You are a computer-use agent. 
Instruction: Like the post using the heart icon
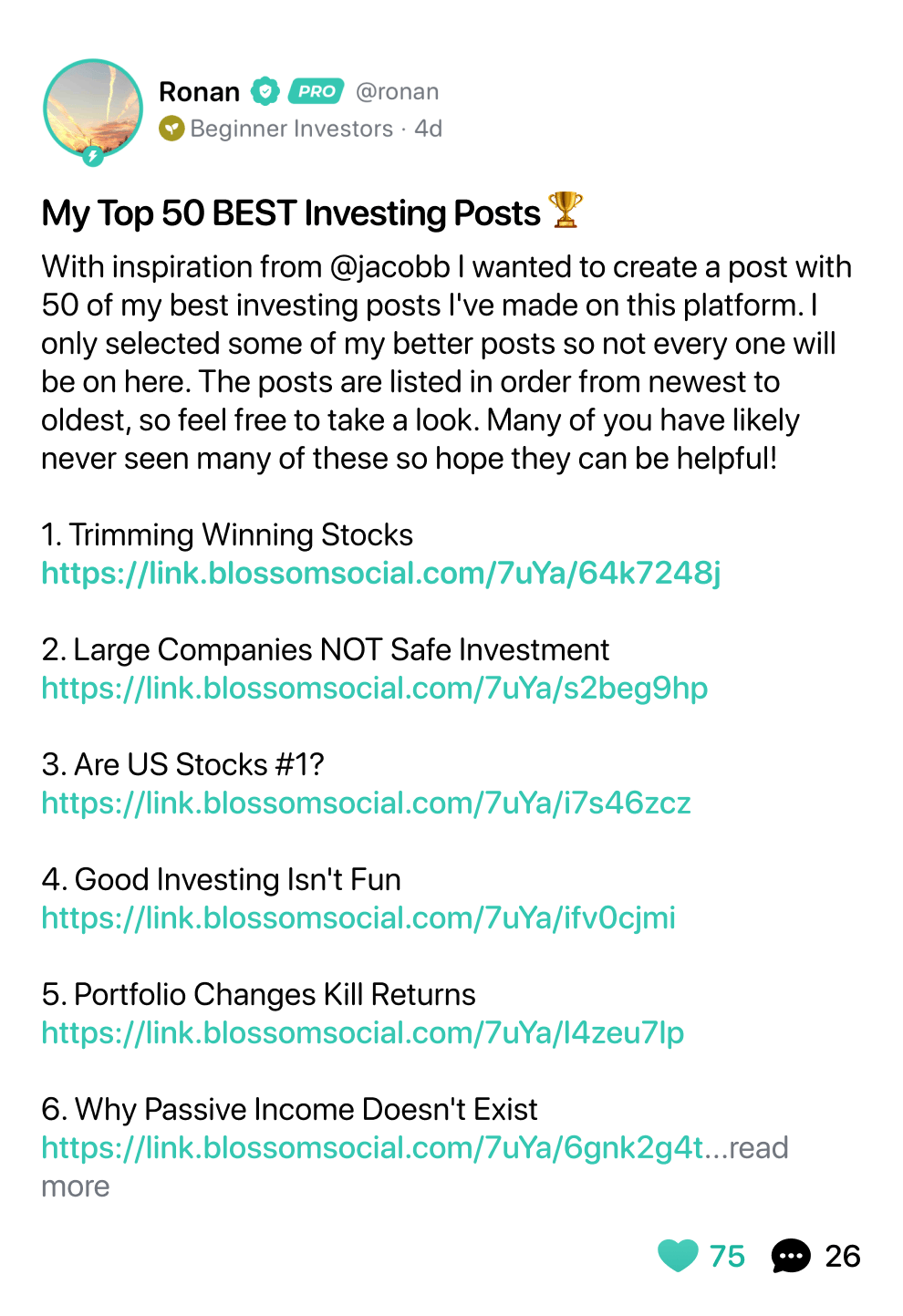click(x=678, y=1256)
